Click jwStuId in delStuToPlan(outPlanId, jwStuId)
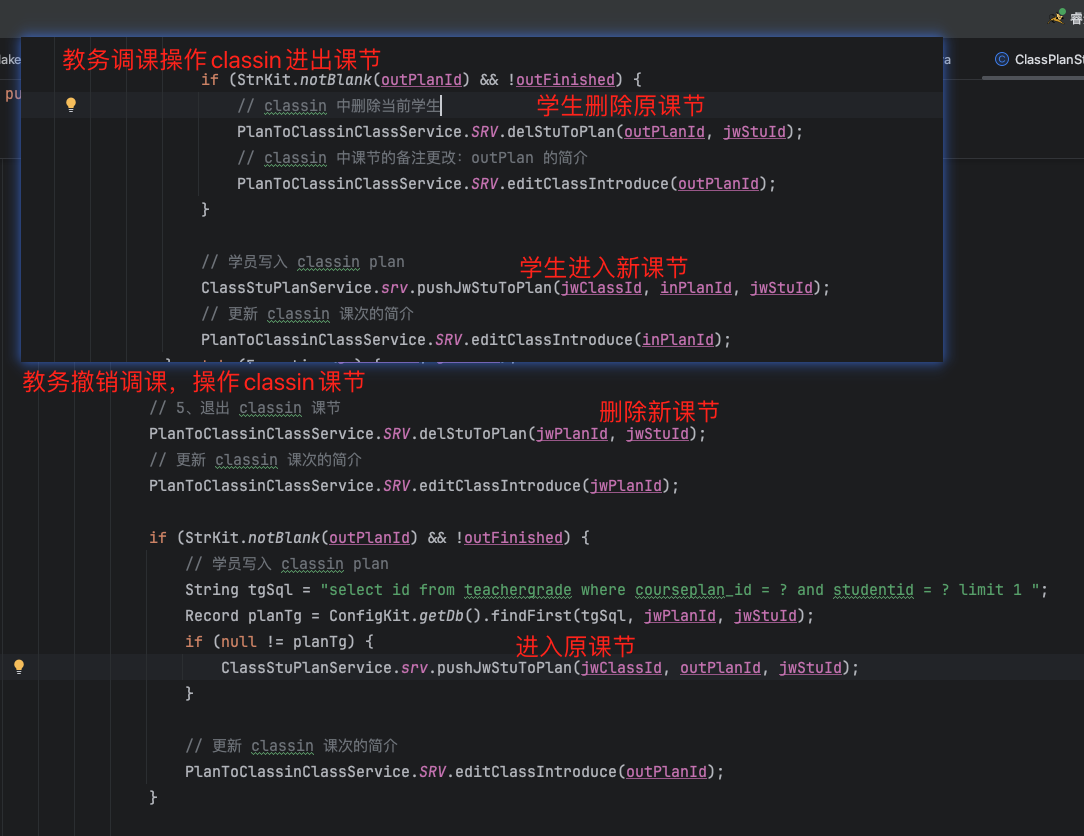 [754, 131]
